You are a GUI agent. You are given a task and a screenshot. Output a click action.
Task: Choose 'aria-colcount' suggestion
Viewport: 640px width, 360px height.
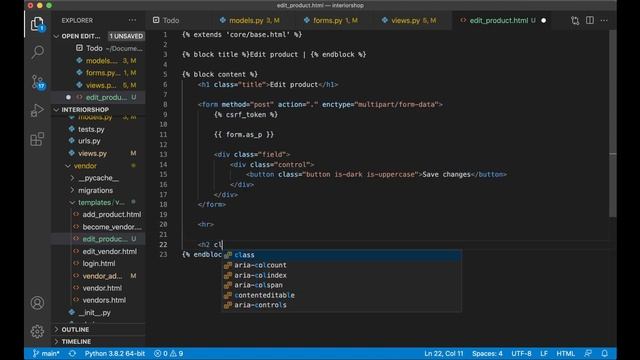[342, 265]
